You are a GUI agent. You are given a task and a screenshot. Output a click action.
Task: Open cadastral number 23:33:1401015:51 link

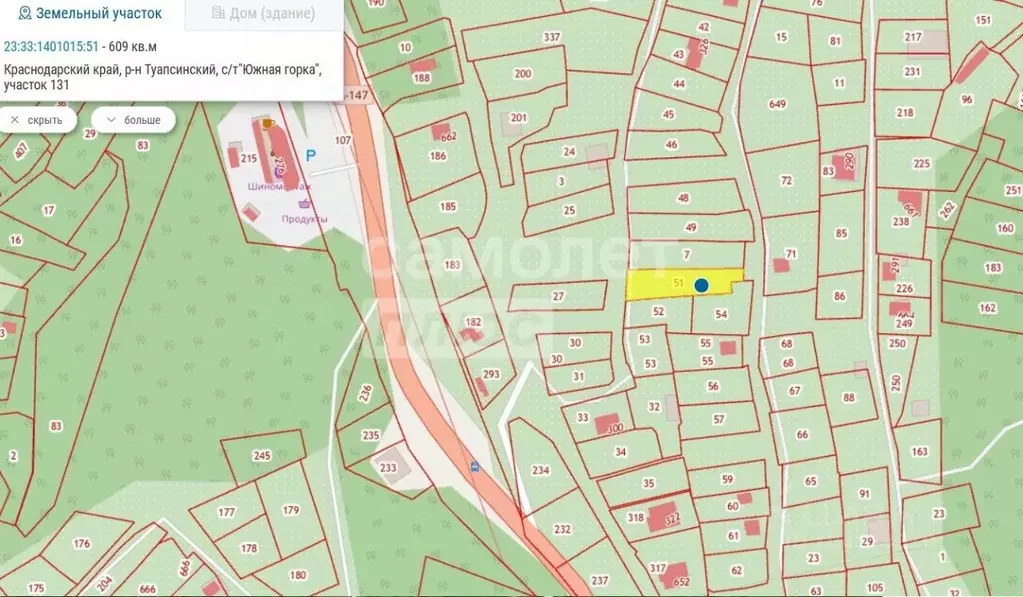click(51, 47)
